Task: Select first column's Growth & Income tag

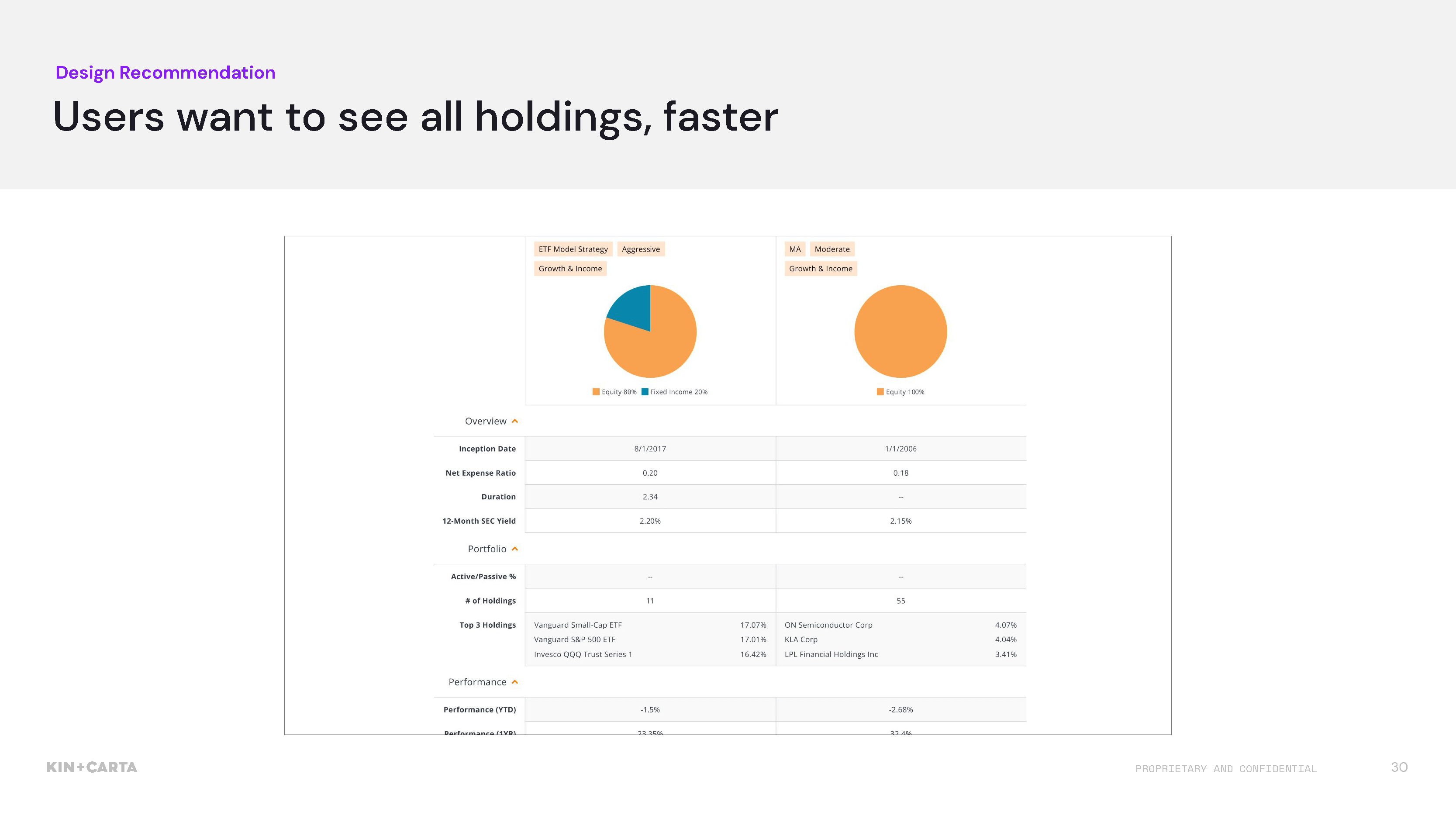Action: [x=570, y=269]
